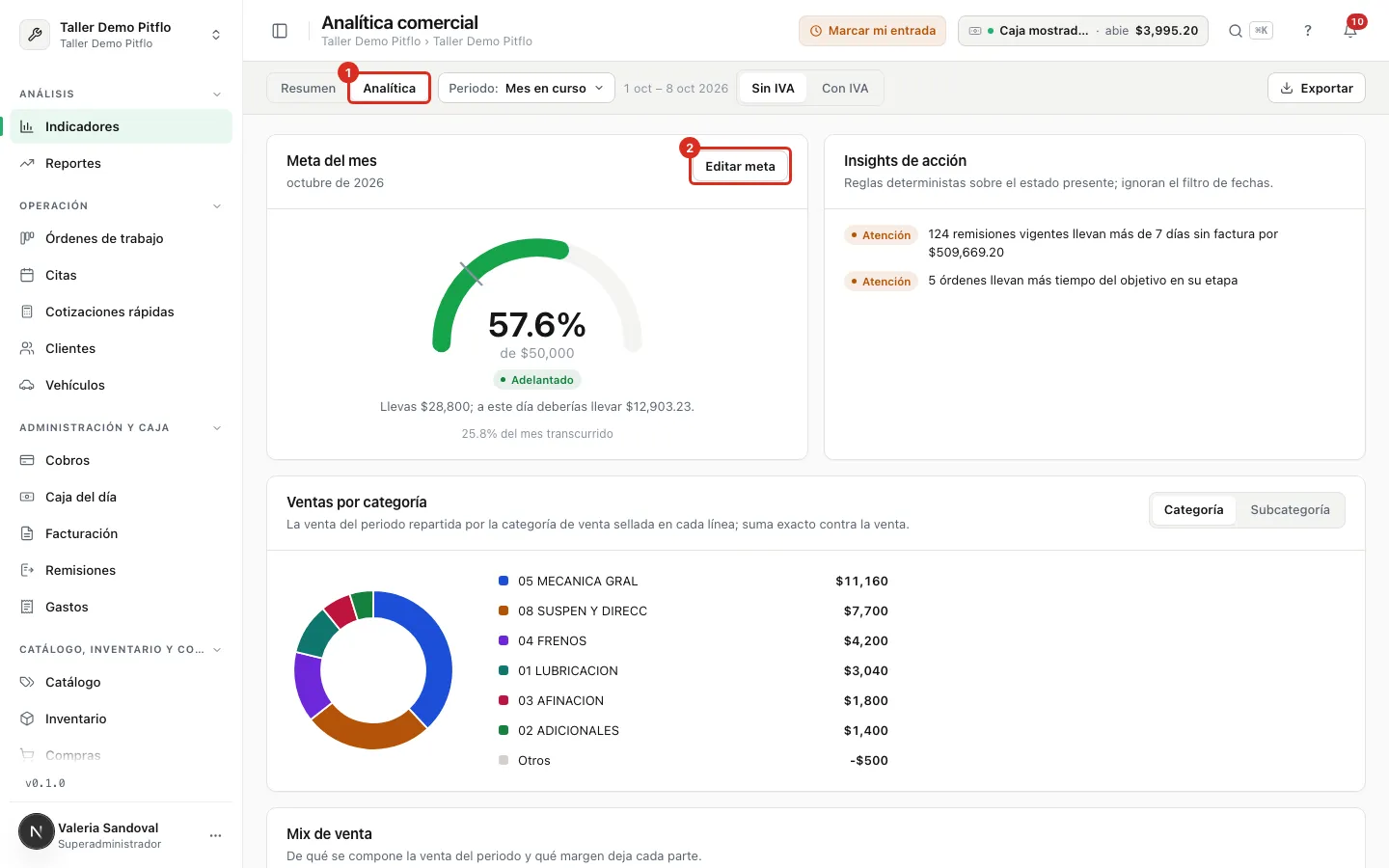Click the Exportar button
This screenshot has width=1389, height=868.
tap(1316, 88)
